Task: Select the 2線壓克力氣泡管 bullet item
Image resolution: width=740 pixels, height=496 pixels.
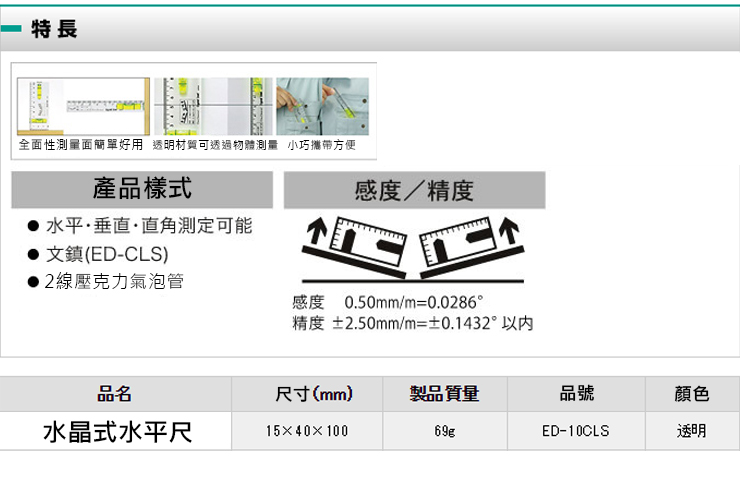Action: (x=114, y=281)
